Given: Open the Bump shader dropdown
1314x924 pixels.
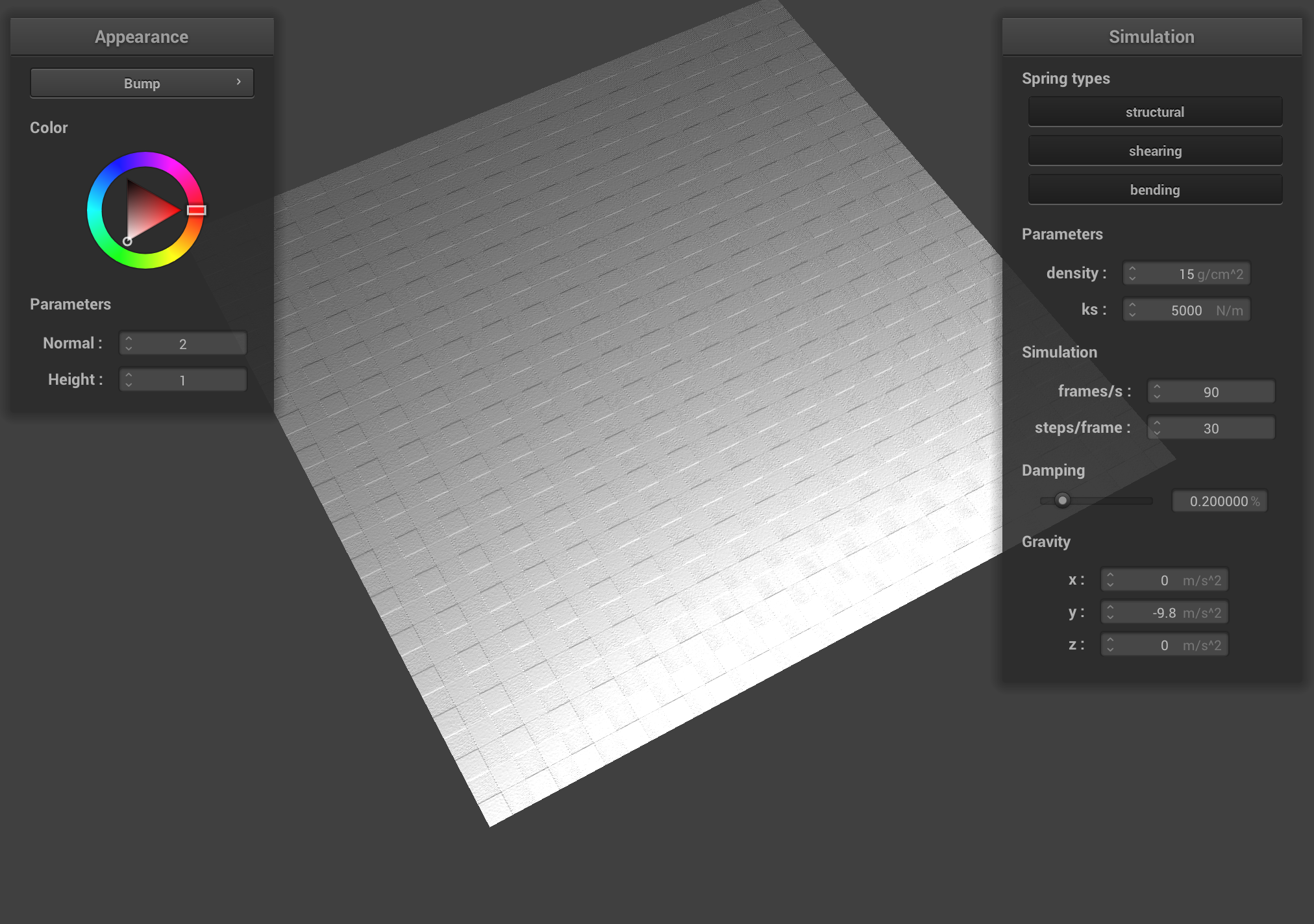Looking at the screenshot, I should [x=142, y=83].
